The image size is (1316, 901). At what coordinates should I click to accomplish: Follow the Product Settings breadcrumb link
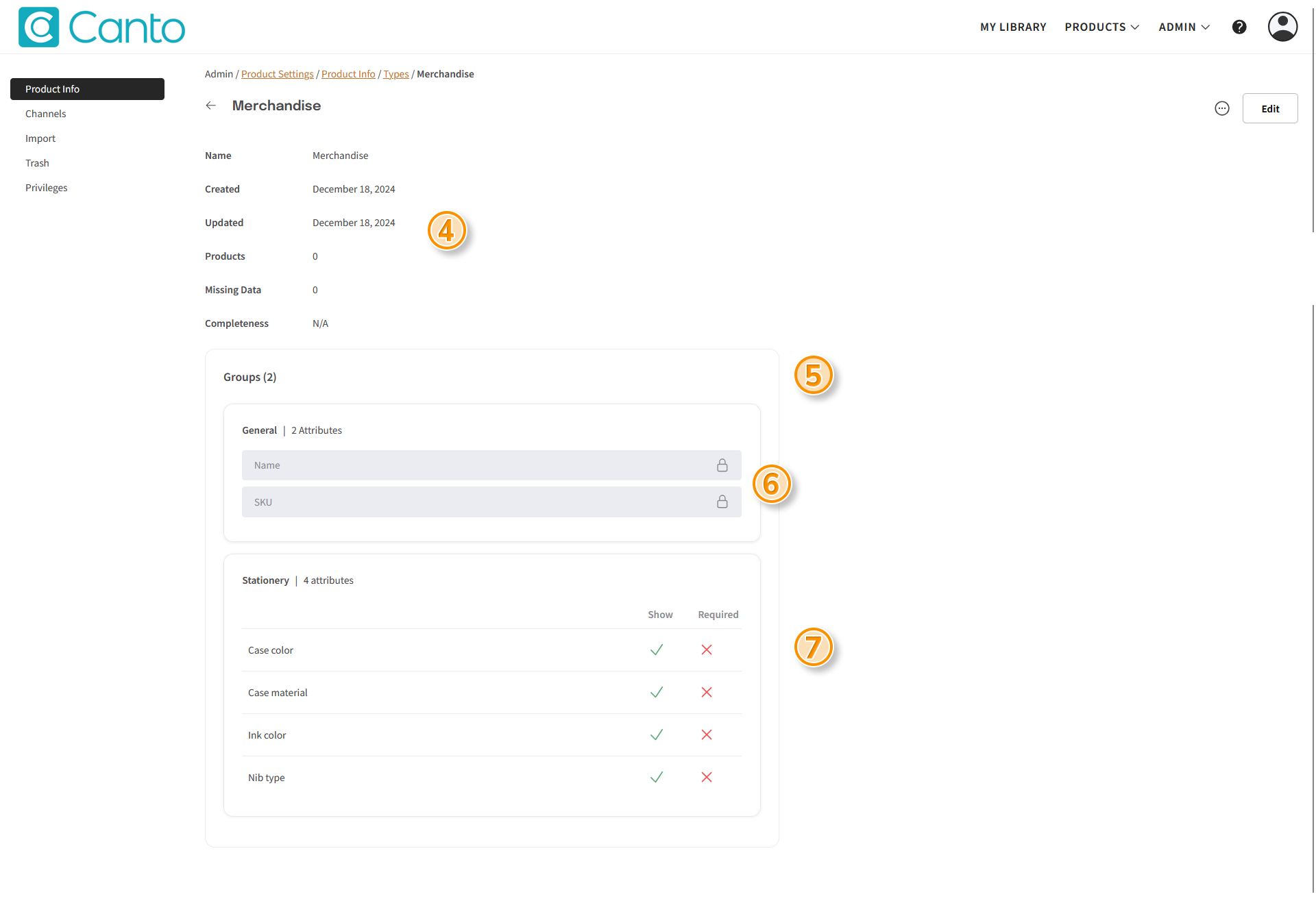point(277,74)
